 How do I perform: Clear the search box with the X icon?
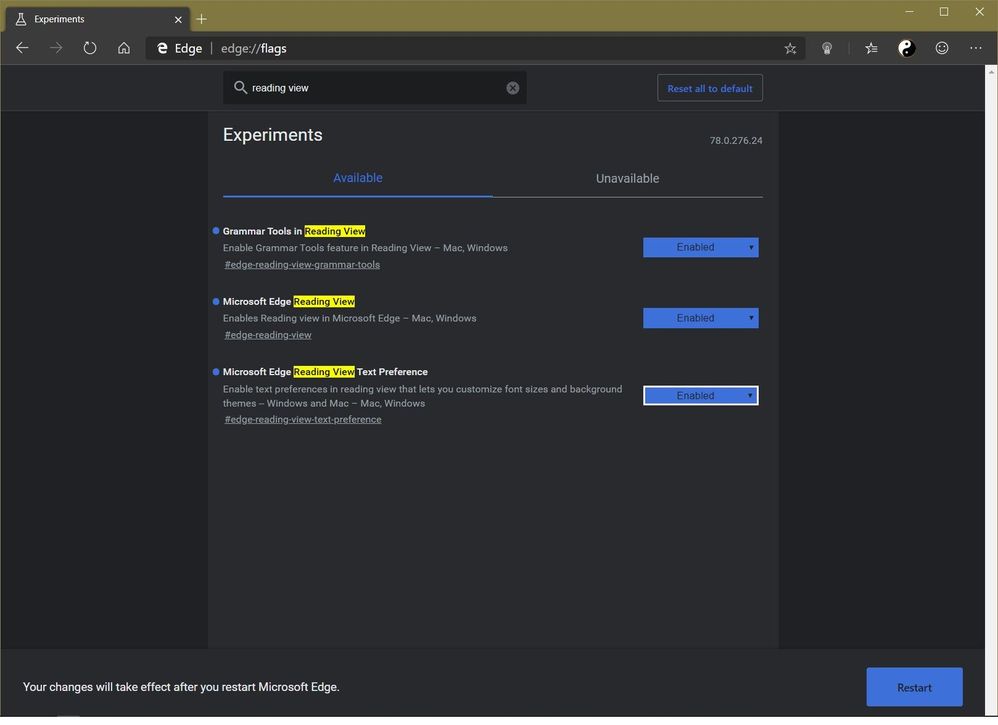512,88
